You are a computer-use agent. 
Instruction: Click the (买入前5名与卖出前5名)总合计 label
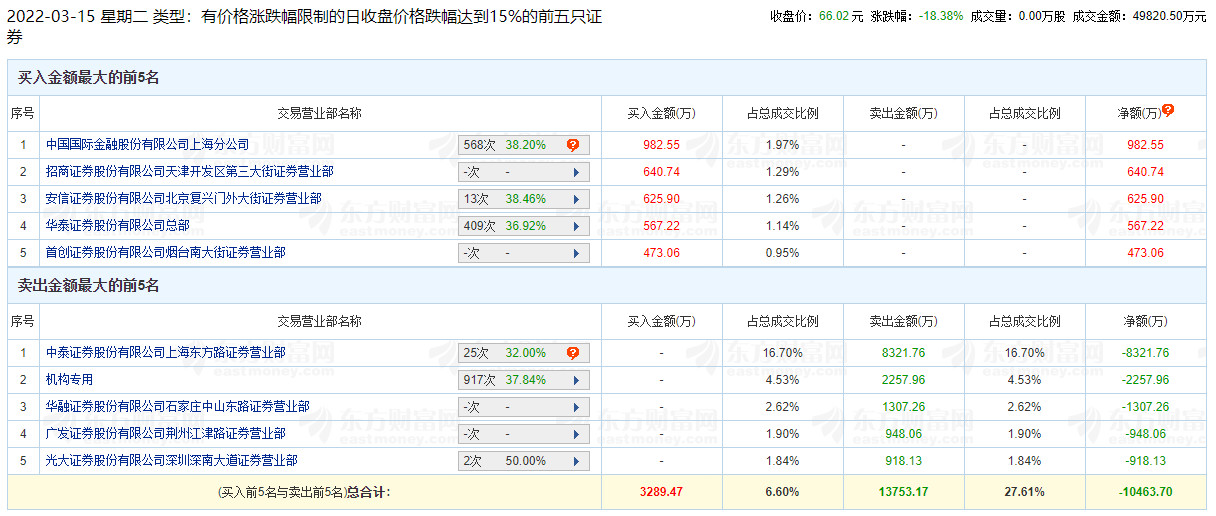coord(304,492)
